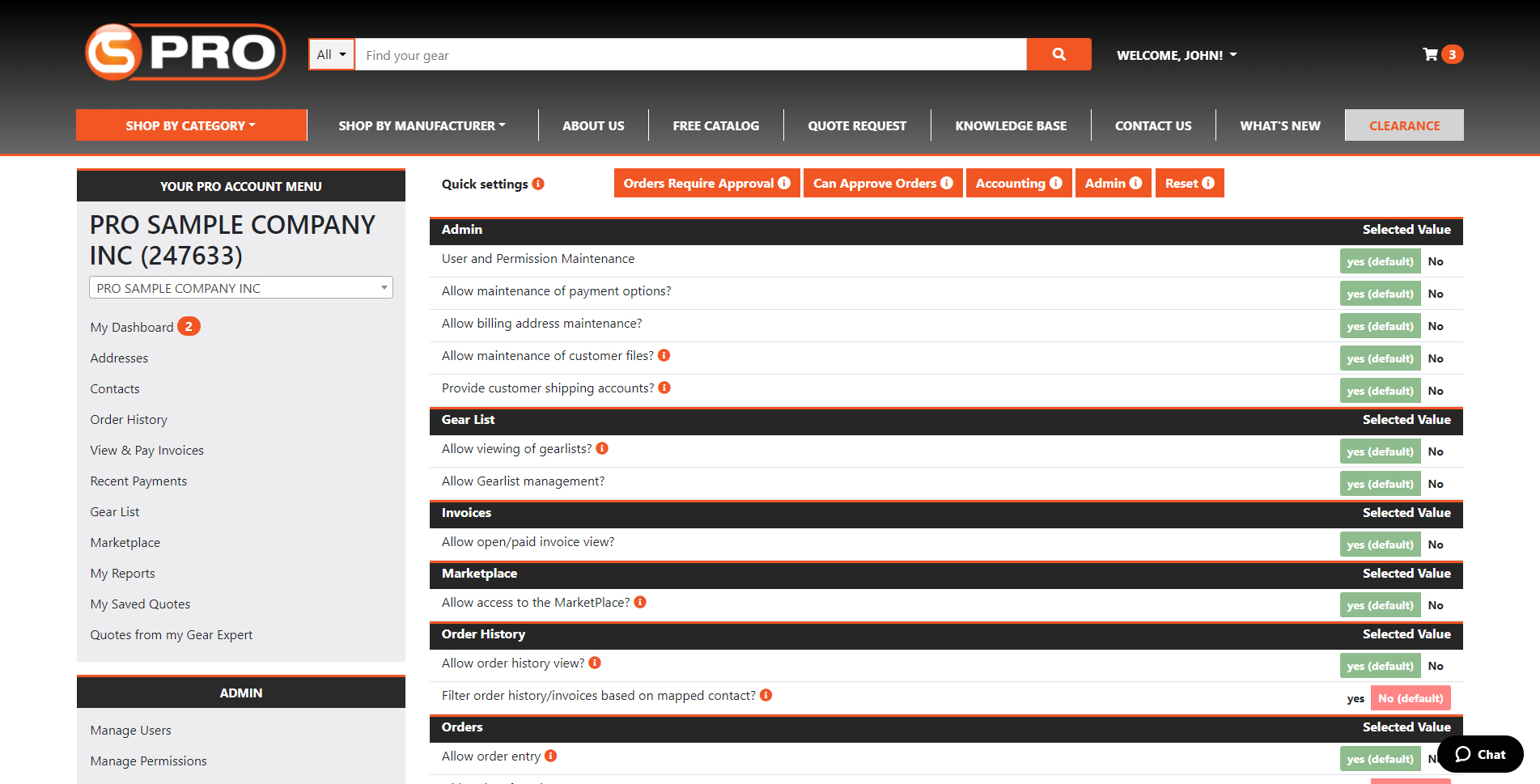
Task: Open Quote Request nav item
Action: [857, 125]
